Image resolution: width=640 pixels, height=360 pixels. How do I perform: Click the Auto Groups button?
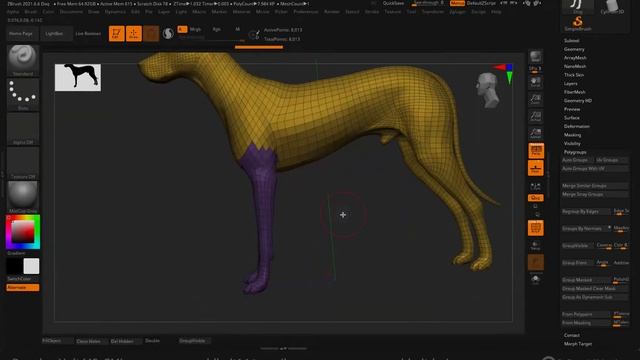click(577, 160)
